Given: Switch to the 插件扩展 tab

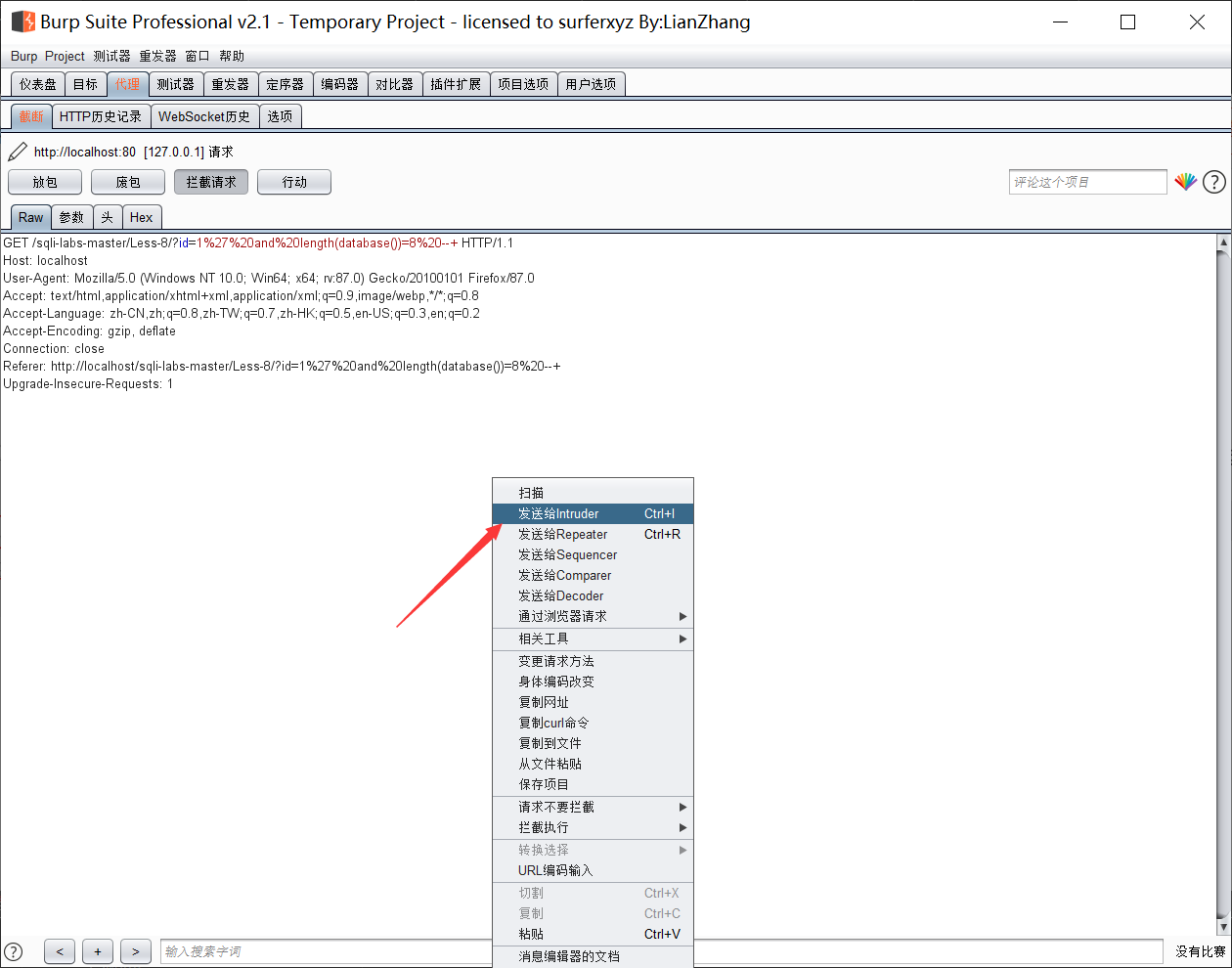Looking at the screenshot, I should (x=456, y=84).
